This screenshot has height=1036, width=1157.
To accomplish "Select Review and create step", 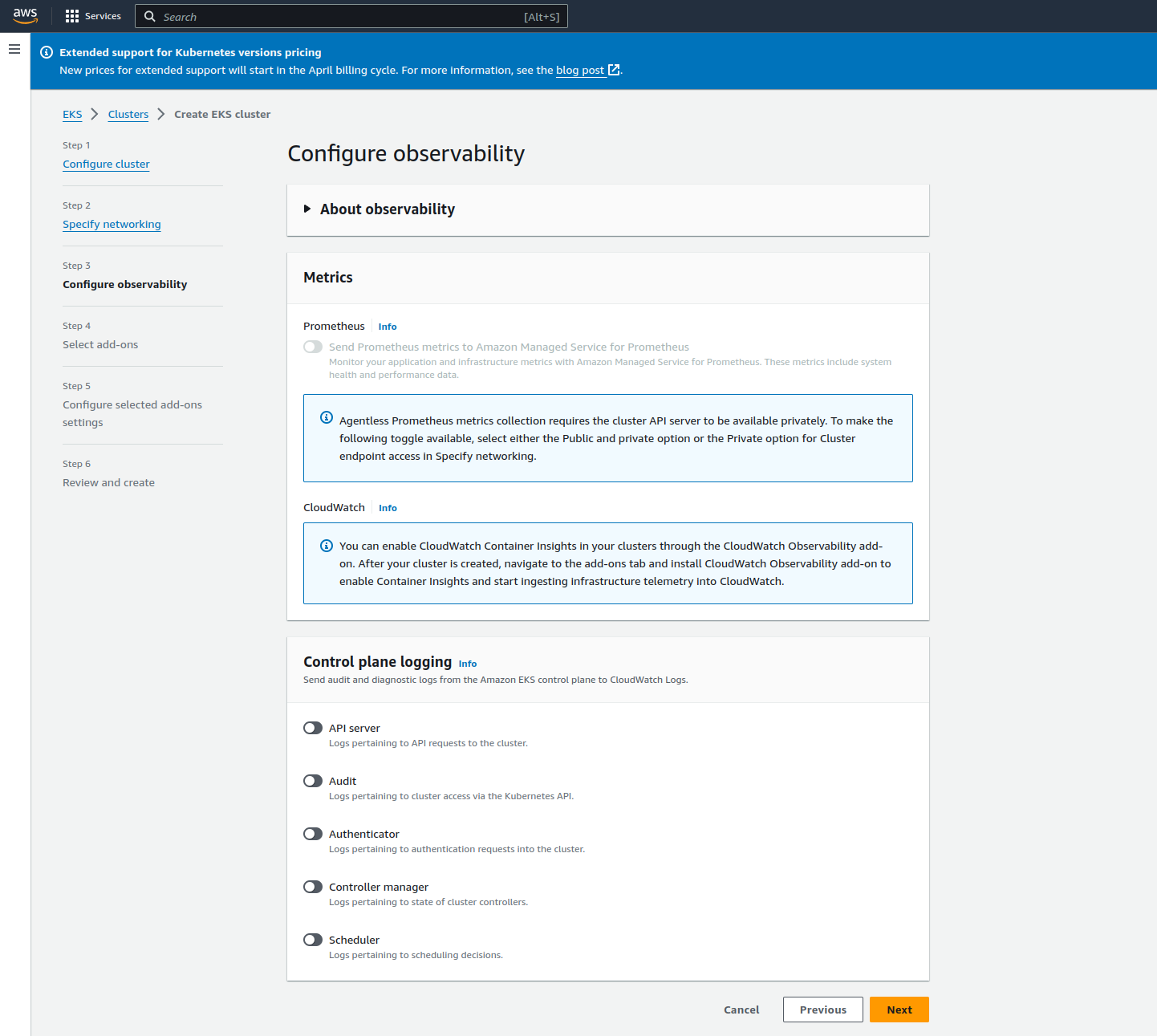I will coord(108,482).
